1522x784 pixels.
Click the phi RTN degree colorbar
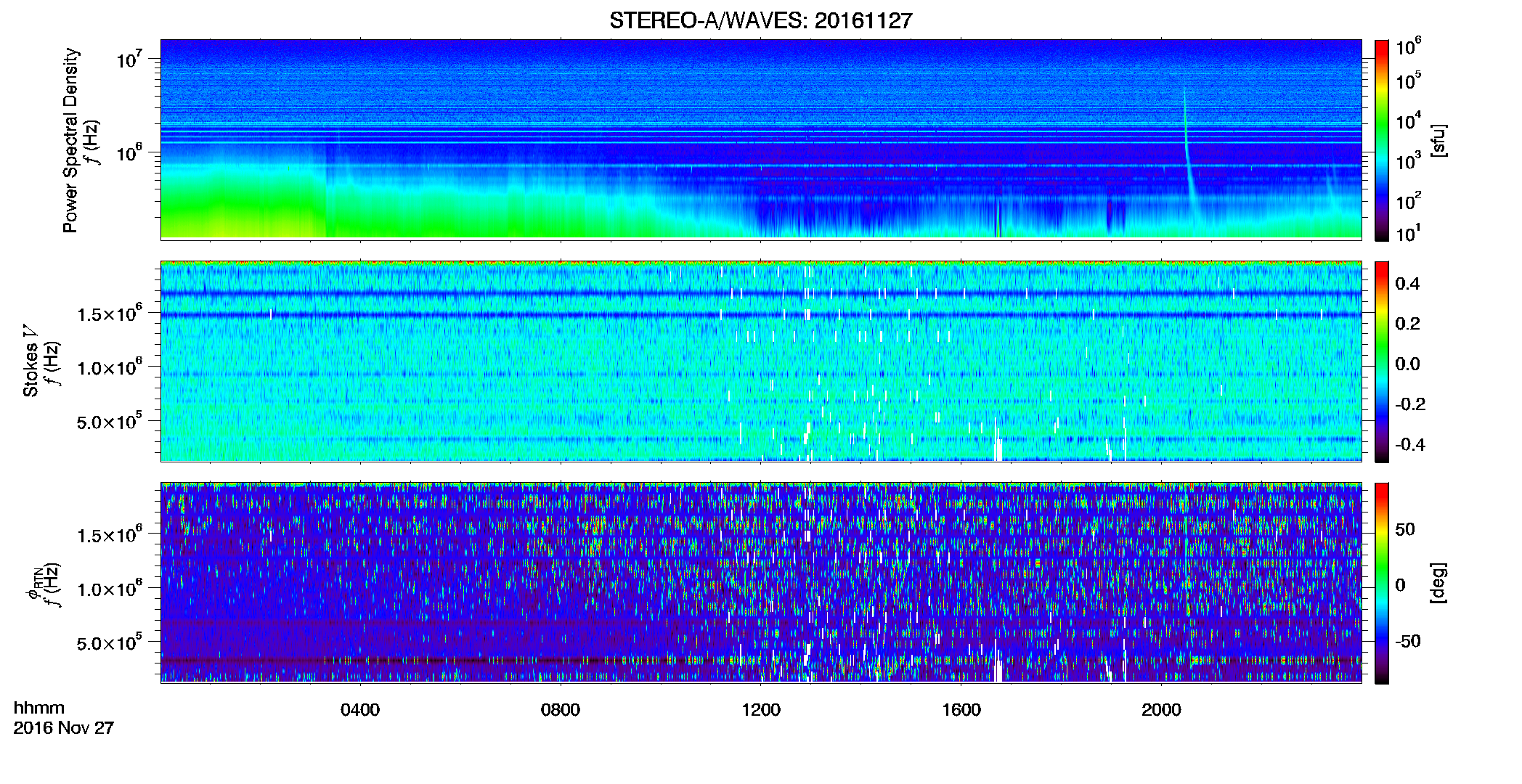click(1382, 583)
